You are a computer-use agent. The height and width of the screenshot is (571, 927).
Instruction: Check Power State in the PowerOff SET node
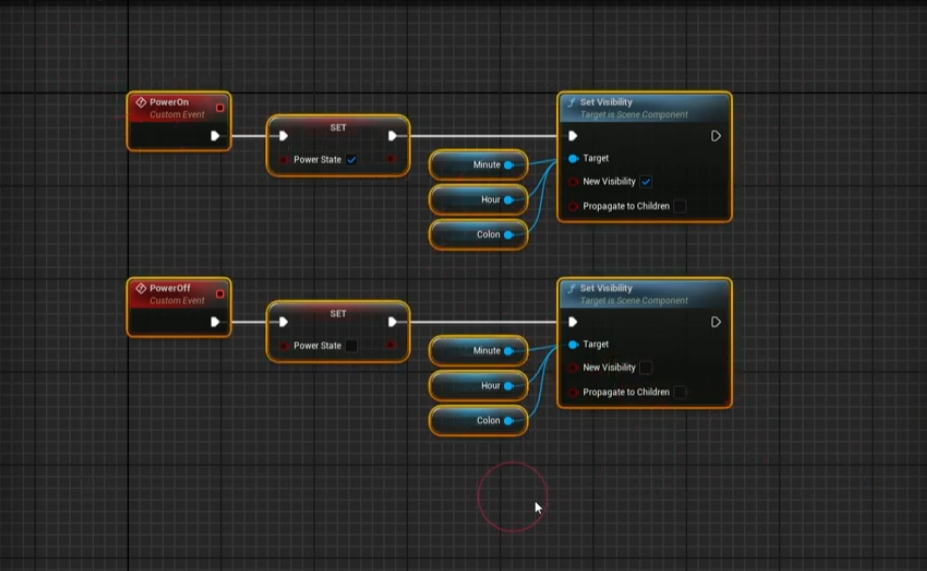pos(352,346)
